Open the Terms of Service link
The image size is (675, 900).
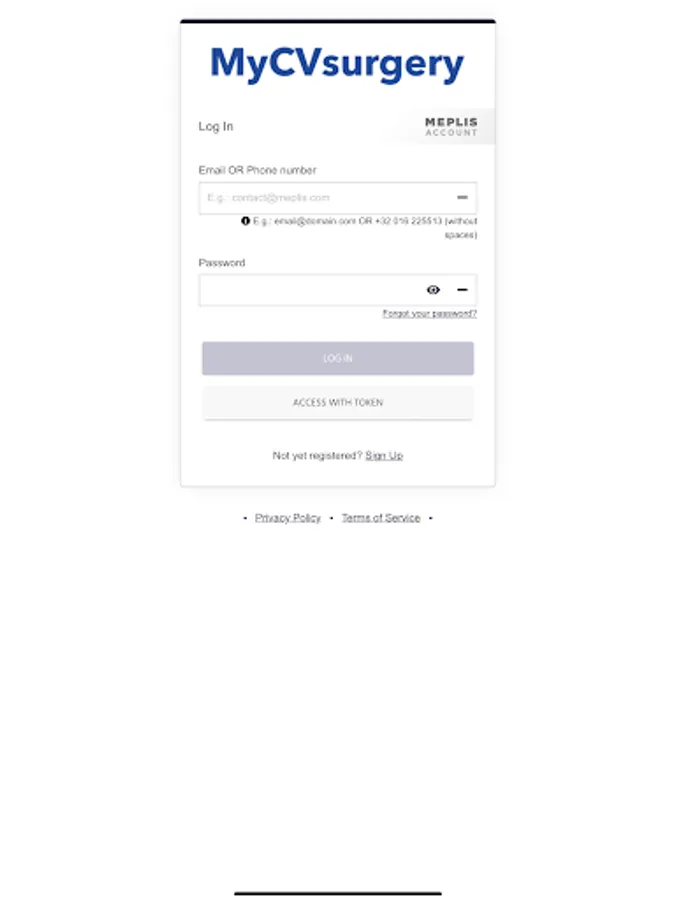(381, 518)
